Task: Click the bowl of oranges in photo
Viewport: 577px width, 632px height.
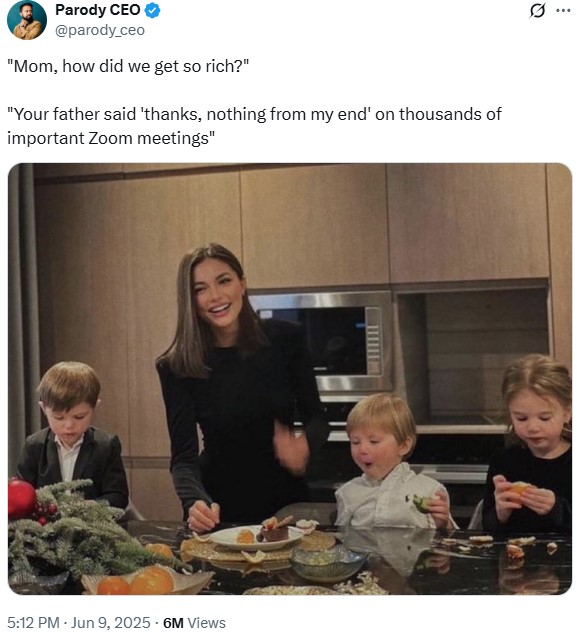Action: [147, 581]
